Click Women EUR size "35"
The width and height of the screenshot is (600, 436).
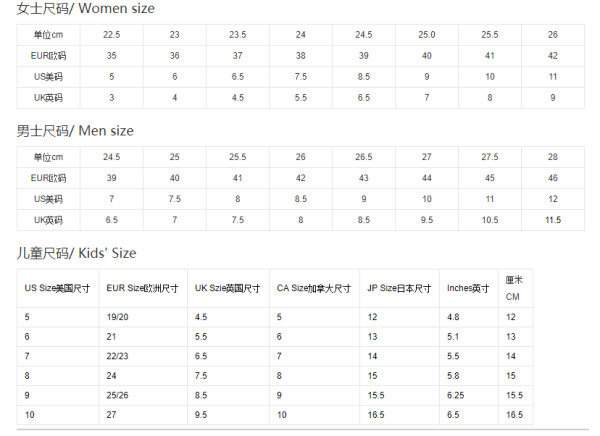click(x=111, y=56)
